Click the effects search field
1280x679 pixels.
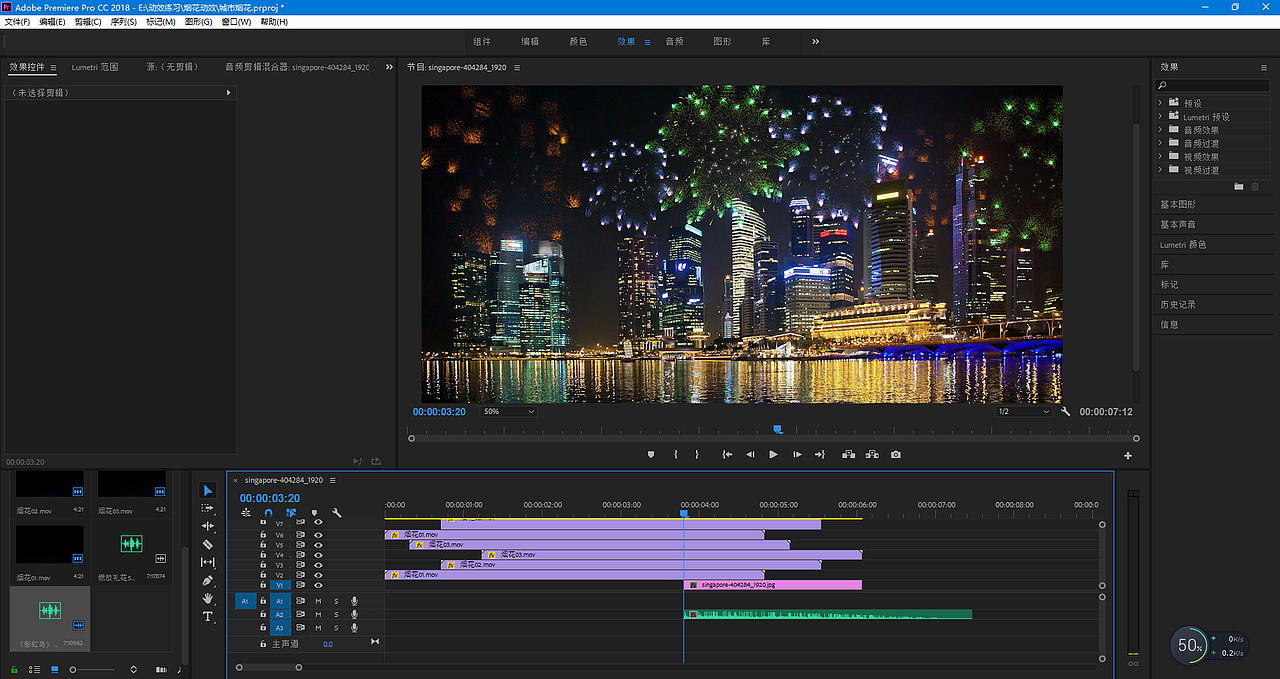(x=1211, y=85)
